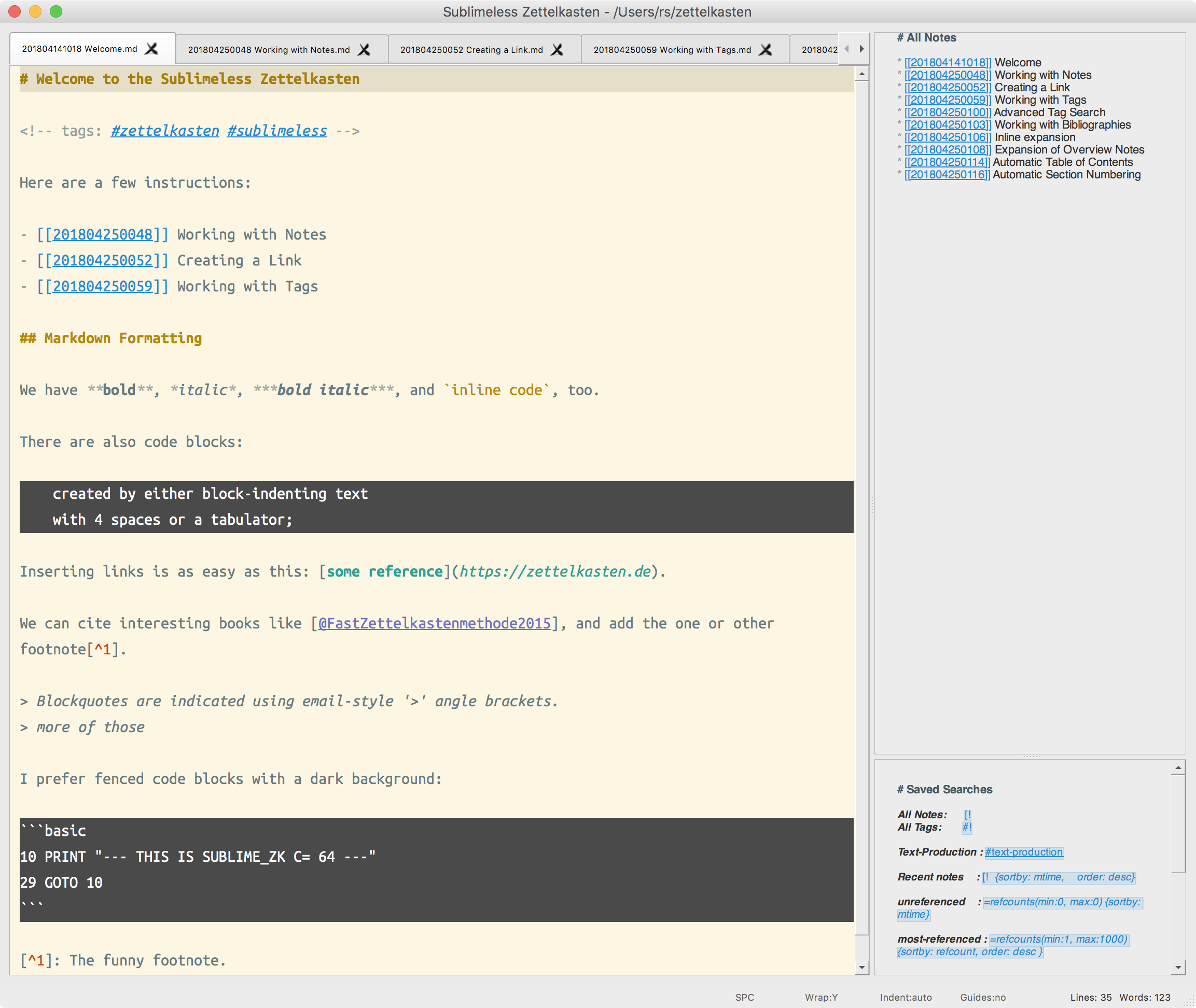Screen dimensions: 1196x1008
Task: Close the Working with Tags.md tab
Action: (x=766, y=50)
